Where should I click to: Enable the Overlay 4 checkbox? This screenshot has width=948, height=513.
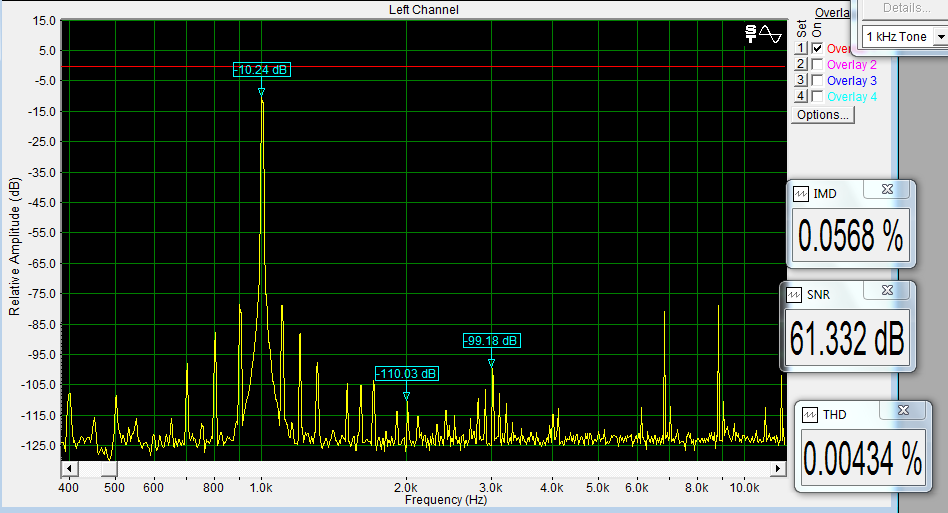click(817, 96)
